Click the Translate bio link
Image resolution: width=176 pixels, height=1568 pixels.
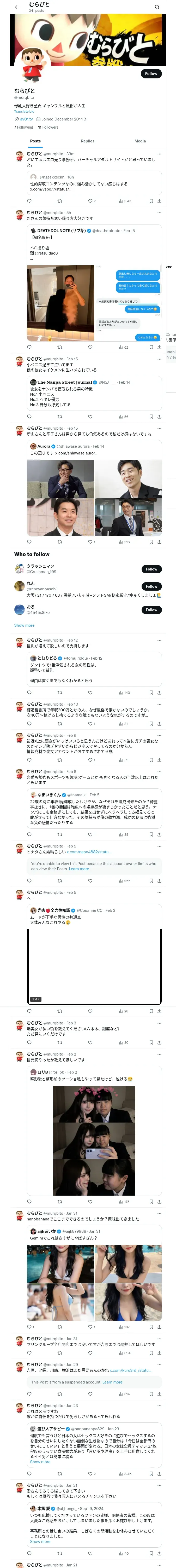click(24, 111)
